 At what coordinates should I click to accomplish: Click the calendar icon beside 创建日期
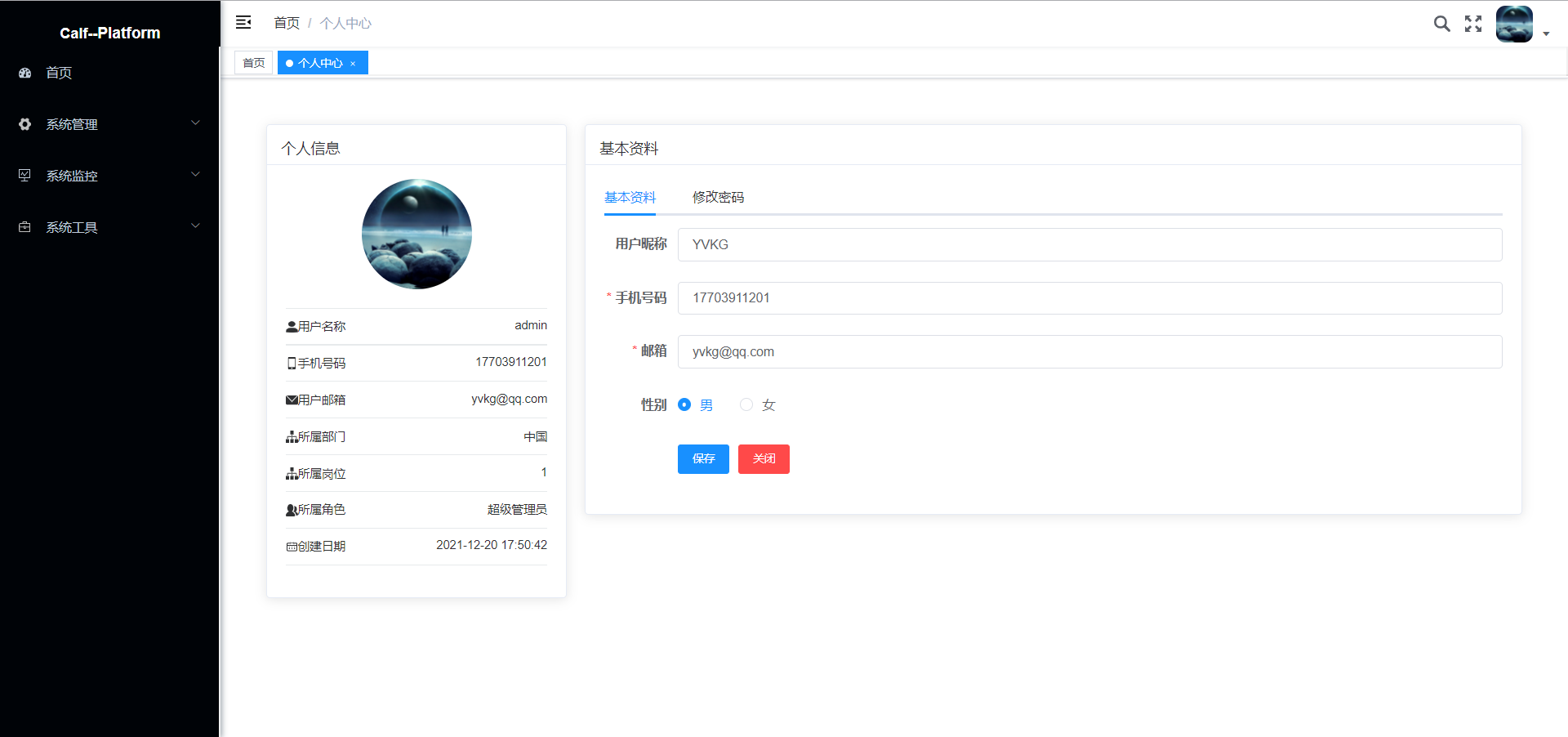(292, 547)
